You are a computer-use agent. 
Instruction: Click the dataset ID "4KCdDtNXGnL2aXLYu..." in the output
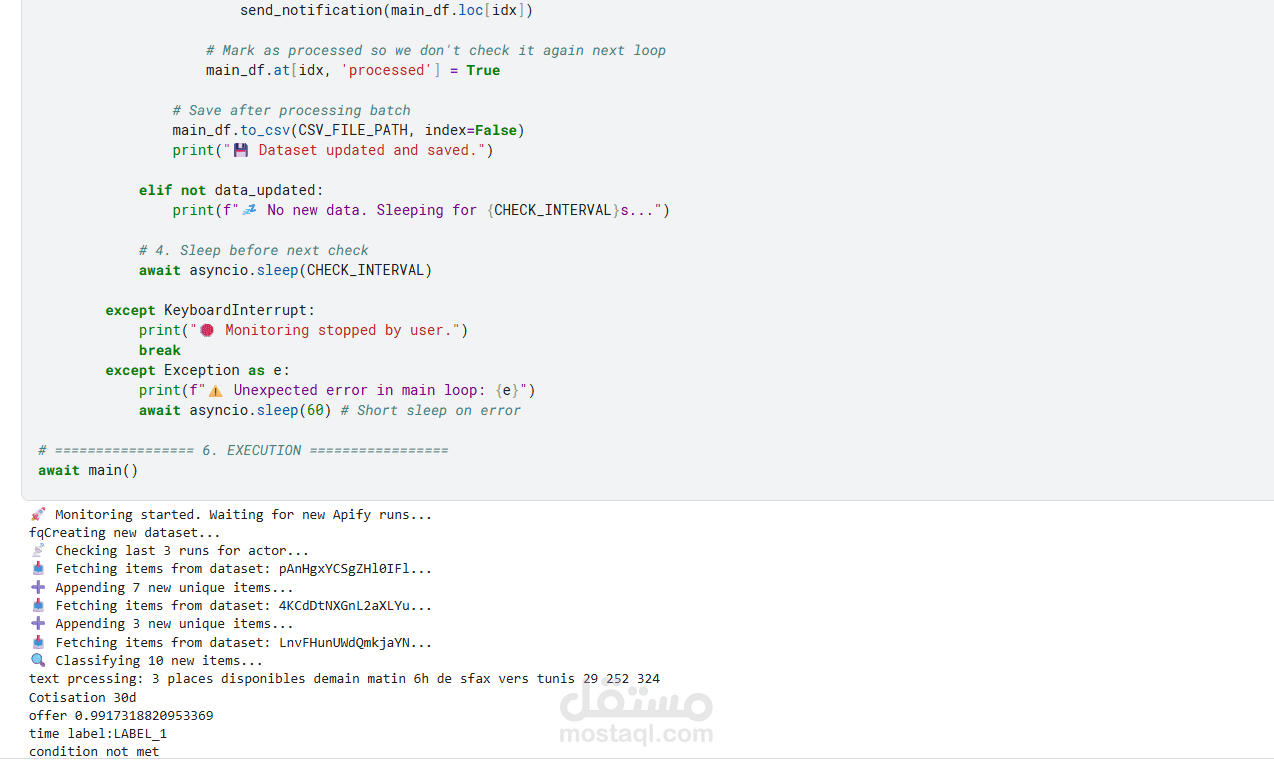click(x=355, y=605)
